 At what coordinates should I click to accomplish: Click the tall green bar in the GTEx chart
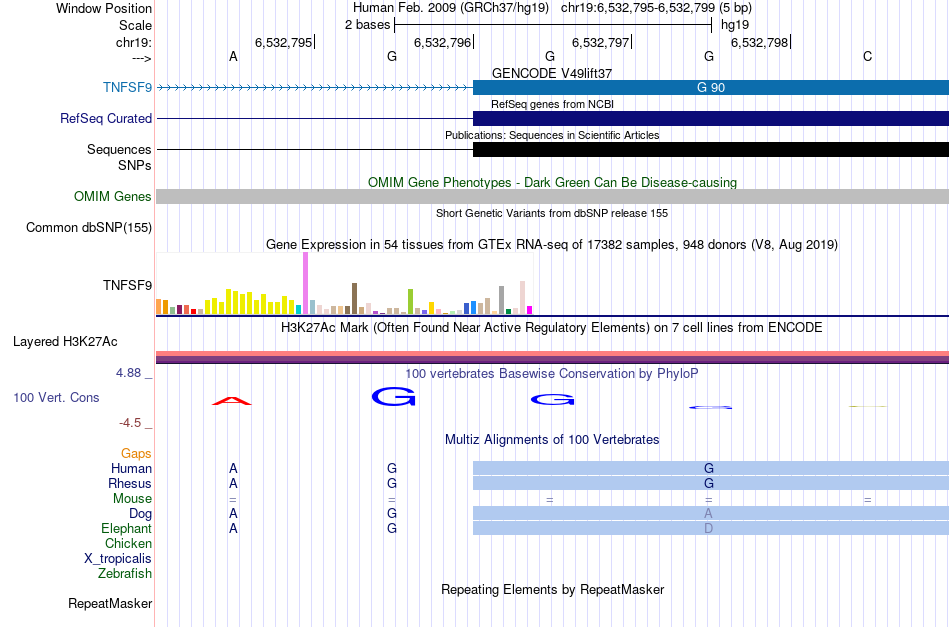[410, 301]
